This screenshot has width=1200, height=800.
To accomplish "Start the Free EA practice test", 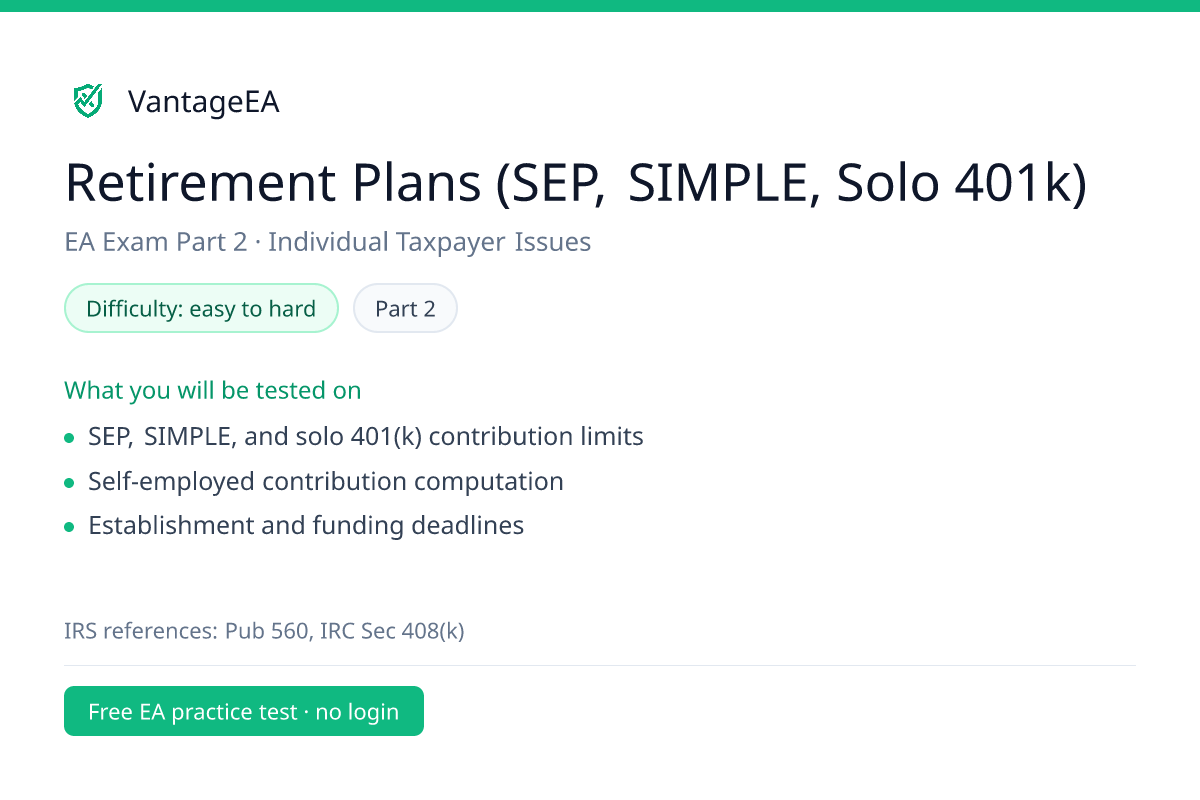I will pos(244,711).
